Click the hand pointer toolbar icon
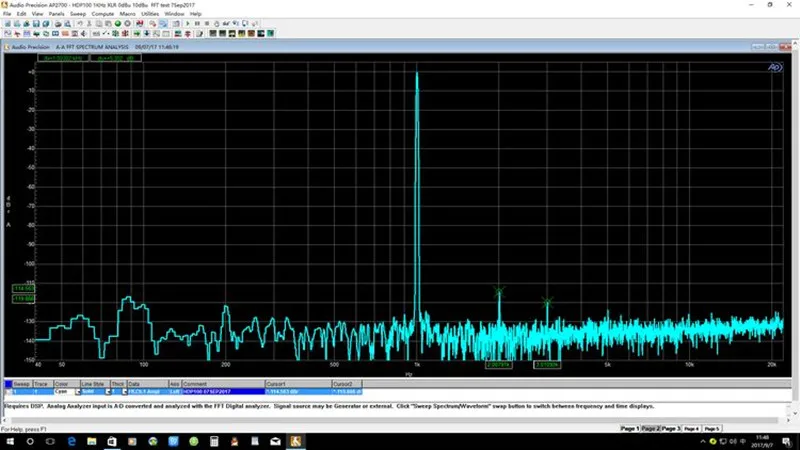This screenshot has width=800, height=450. click(216, 23)
